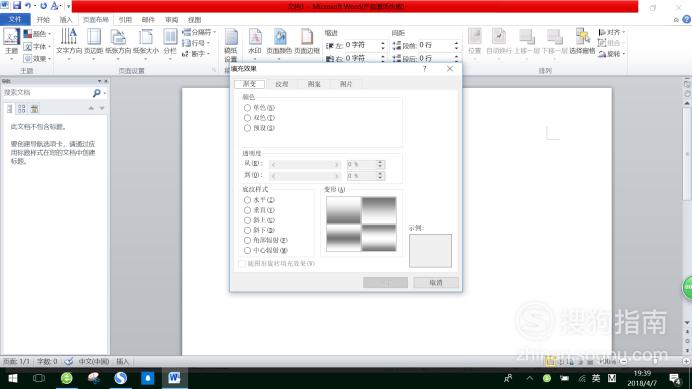
Task: Switch to the Texture (纹理) tab
Action: pyautogui.click(x=282, y=84)
